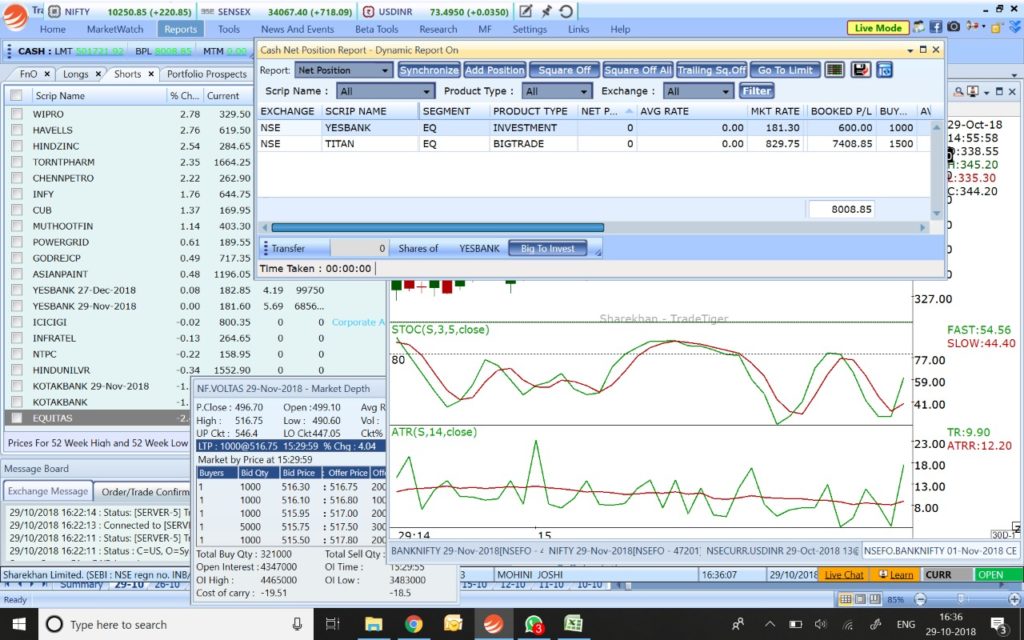Close the FnO tab
This screenshot has width=1024, height=640.
tap(47, 74)
